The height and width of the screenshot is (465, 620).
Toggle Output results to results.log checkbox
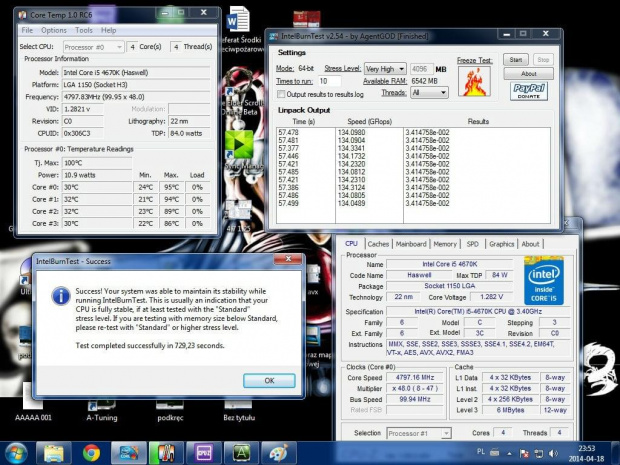click(281, 94)
